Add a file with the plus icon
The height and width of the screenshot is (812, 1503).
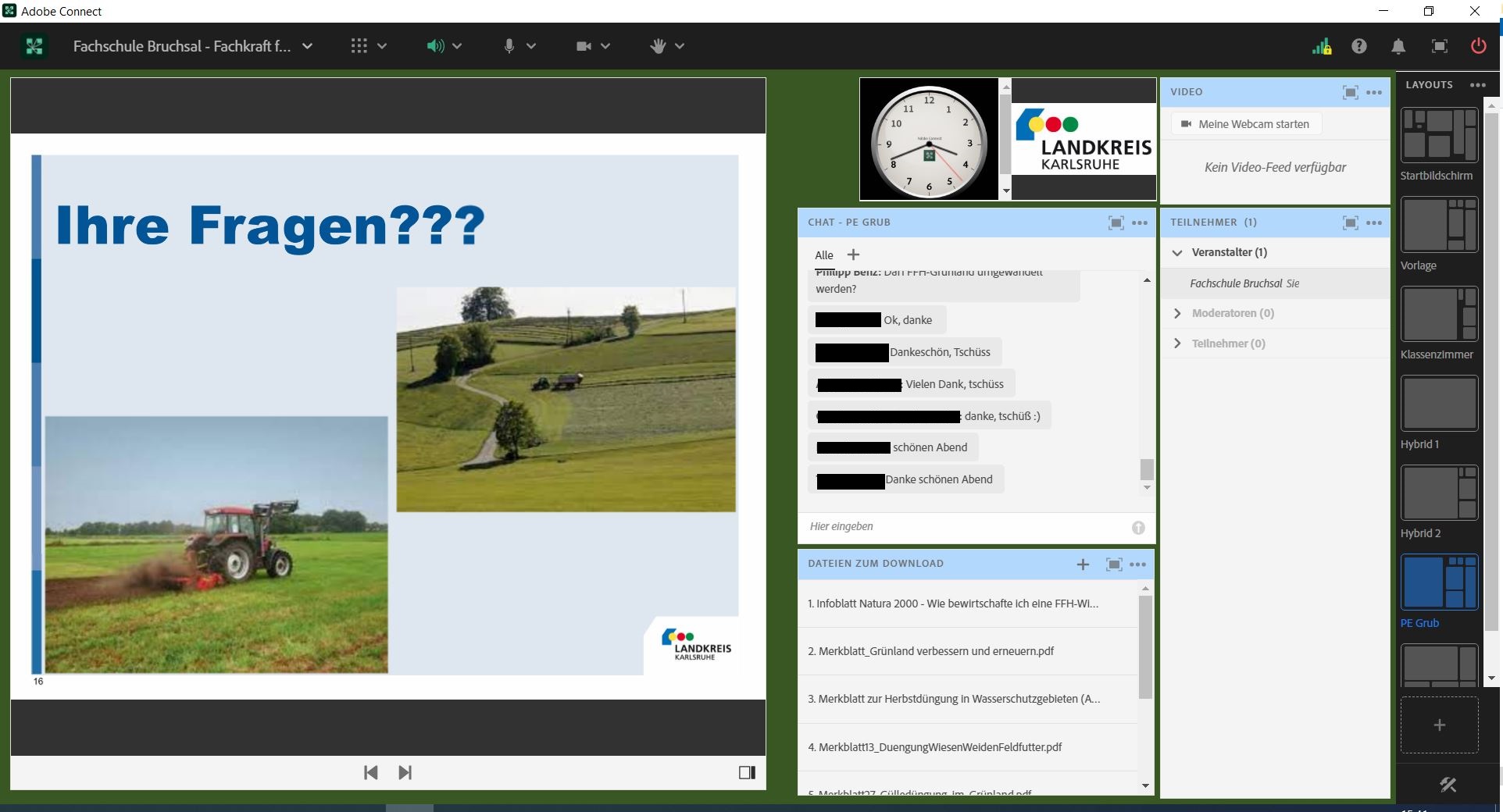click(1083, 564)
